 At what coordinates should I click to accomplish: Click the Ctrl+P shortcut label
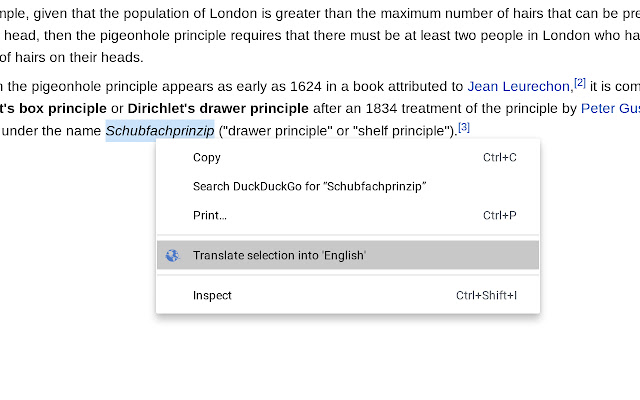[x=499, y=215]
